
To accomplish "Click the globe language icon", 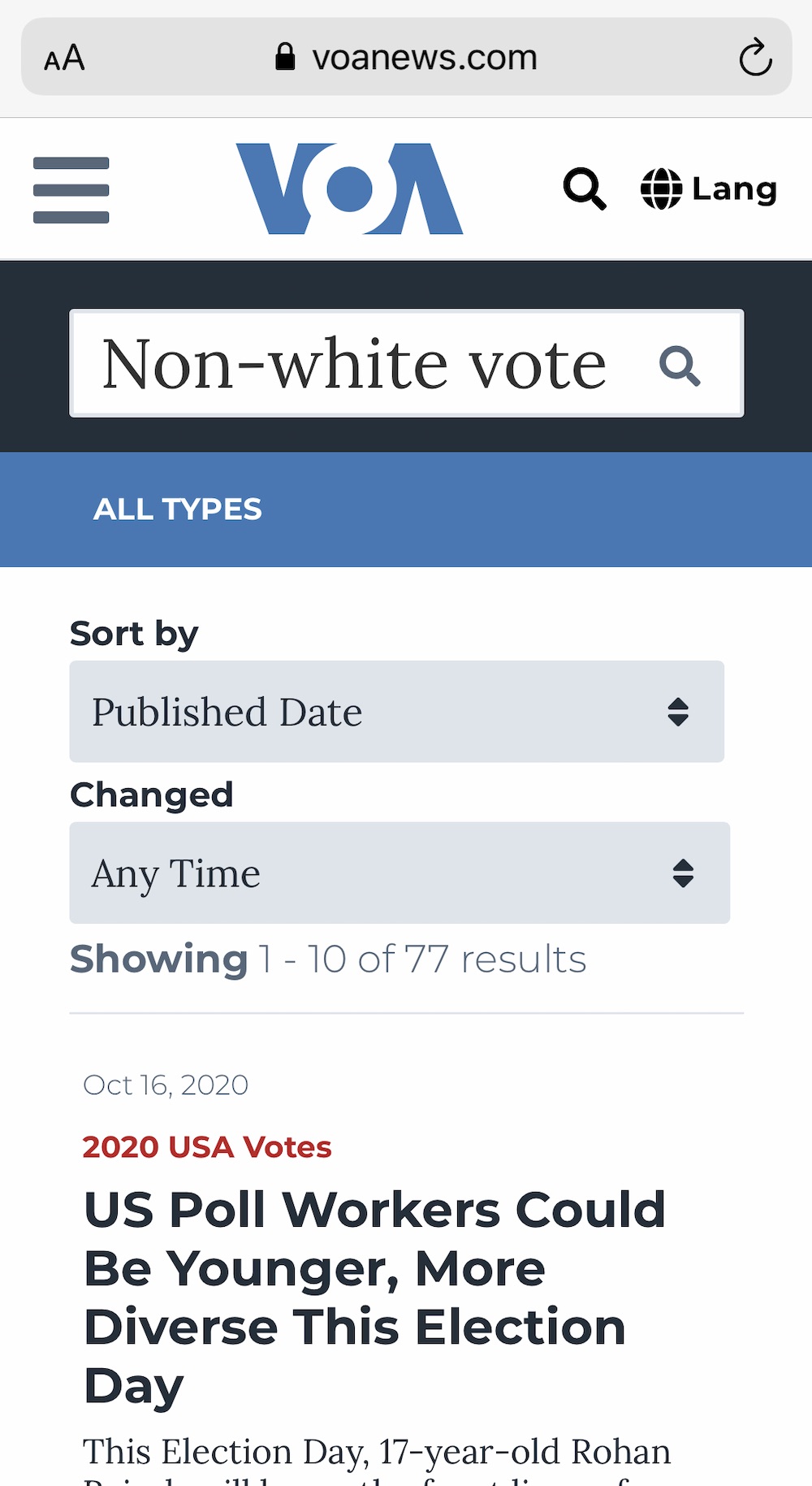I will click(662, 188).
